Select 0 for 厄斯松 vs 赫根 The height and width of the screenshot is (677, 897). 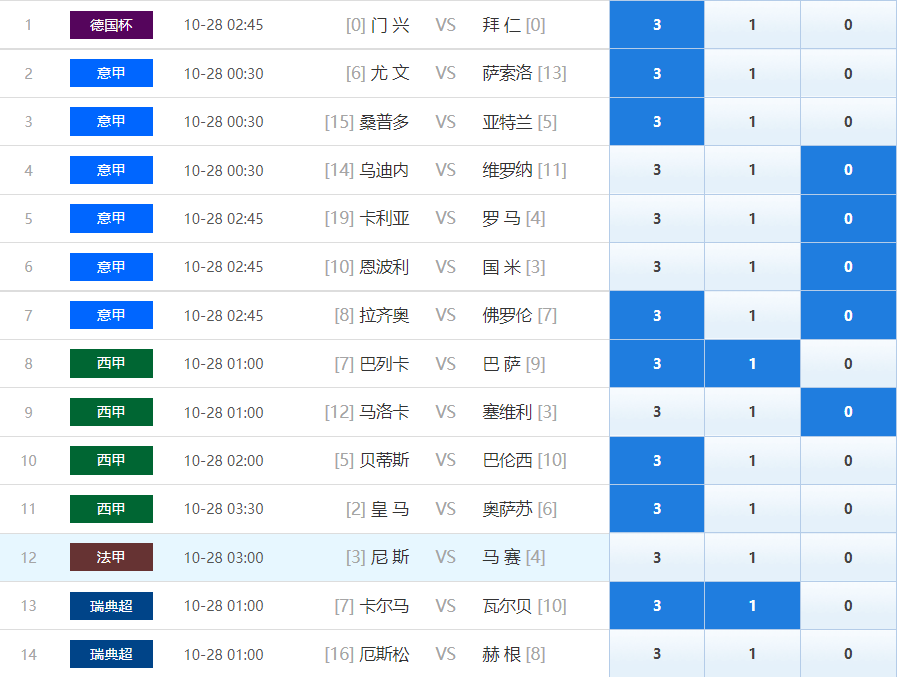point(848,654)
